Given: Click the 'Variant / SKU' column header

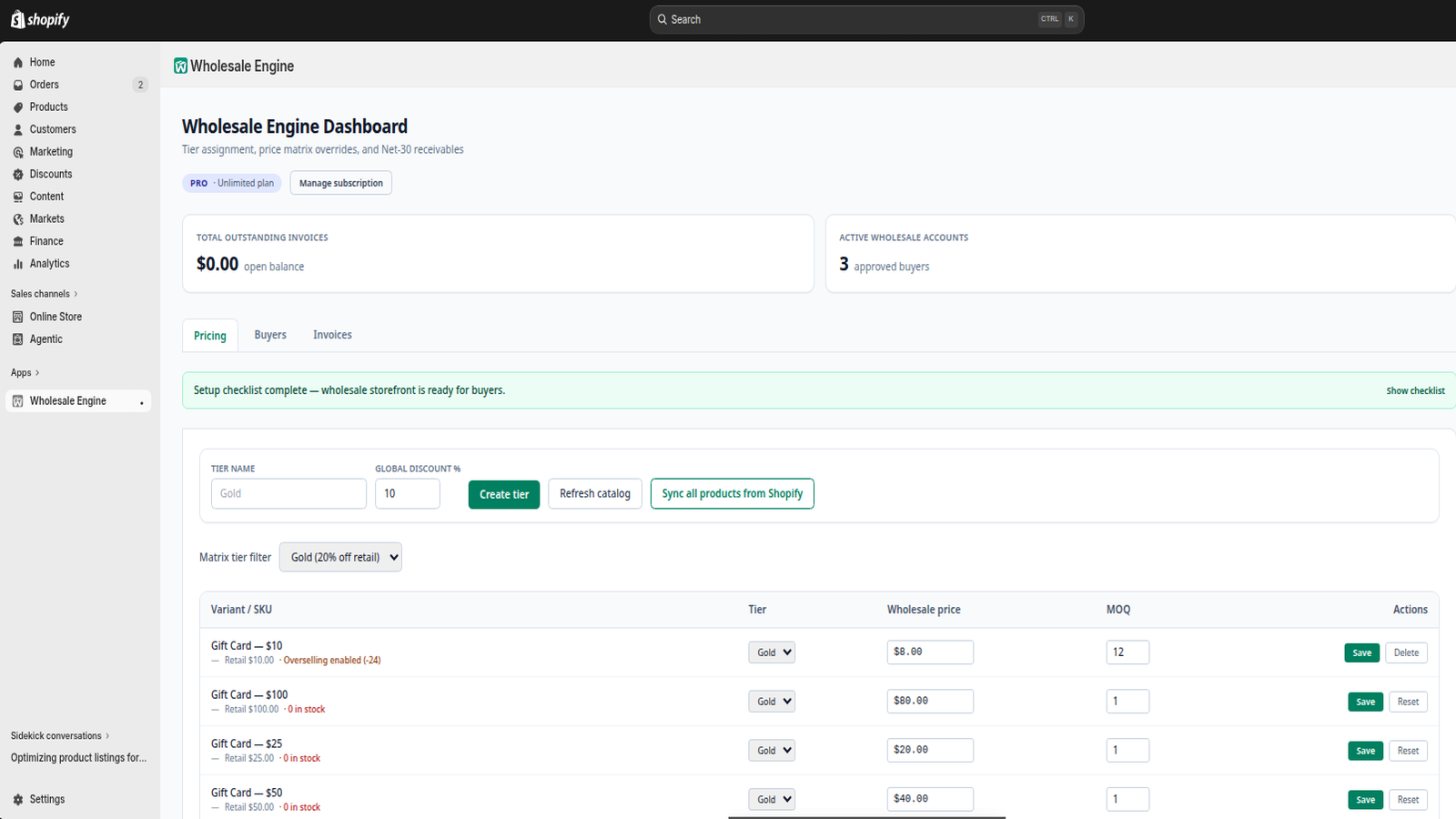Looking at the screenshot, I should (241, 610).
